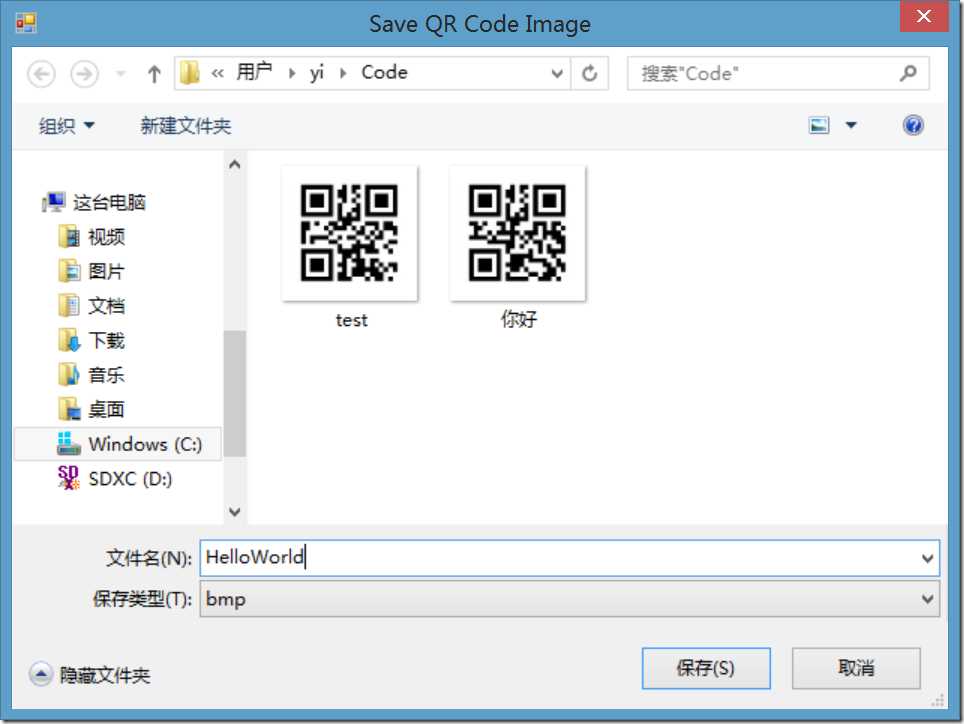Viewport: 964px width, 724px height.
Task: Expand the address bar history dropdown
Action: (557, 74)
